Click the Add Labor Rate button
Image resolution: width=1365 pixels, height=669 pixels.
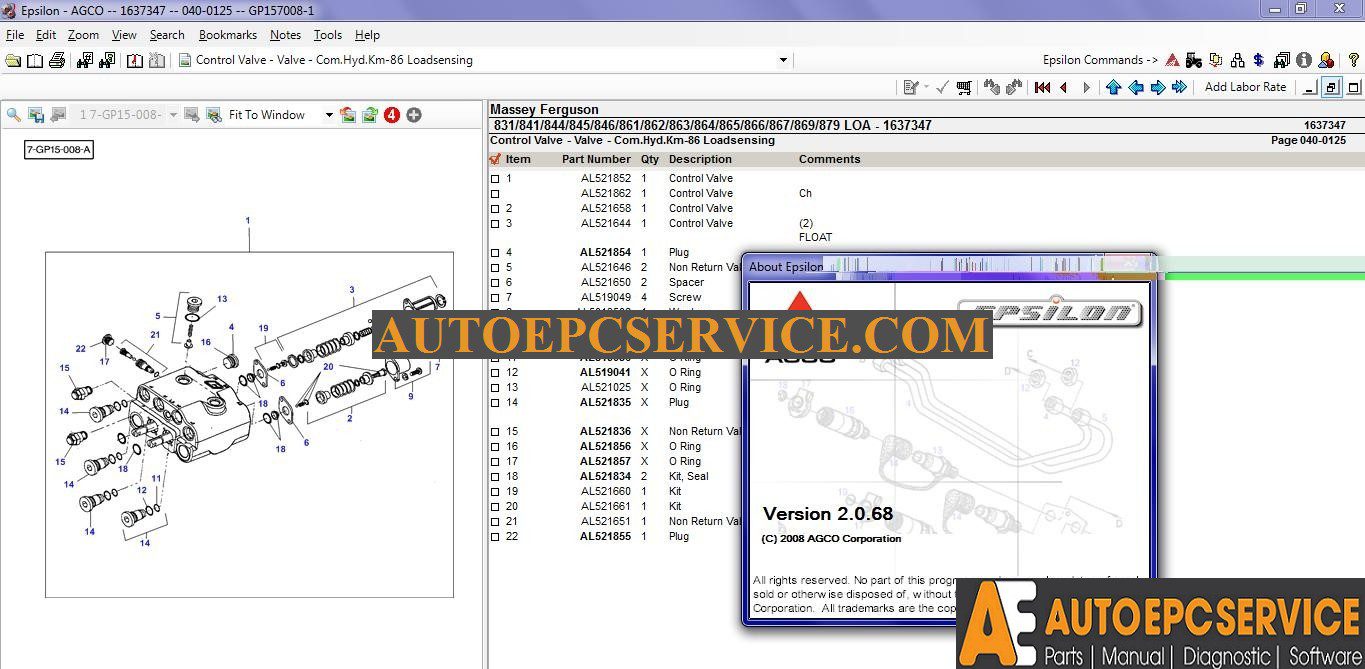click(1245, 87)
